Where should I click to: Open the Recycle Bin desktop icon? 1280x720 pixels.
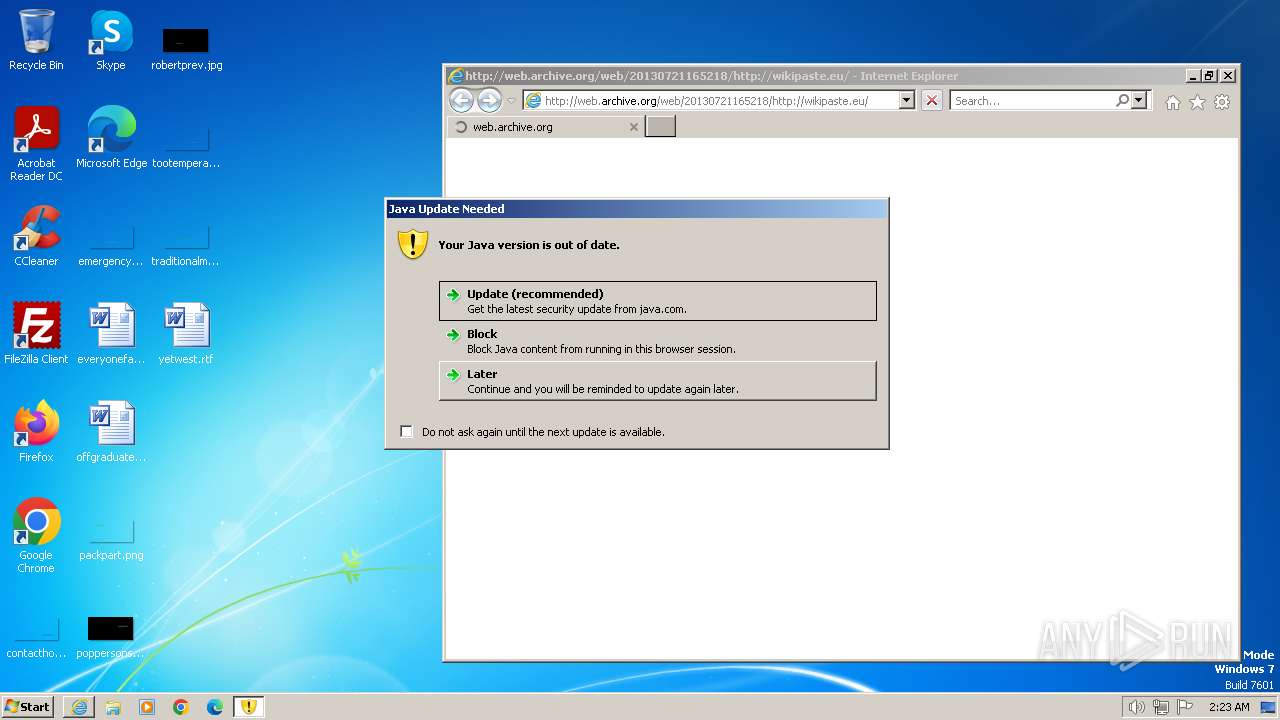pos(36,40)
